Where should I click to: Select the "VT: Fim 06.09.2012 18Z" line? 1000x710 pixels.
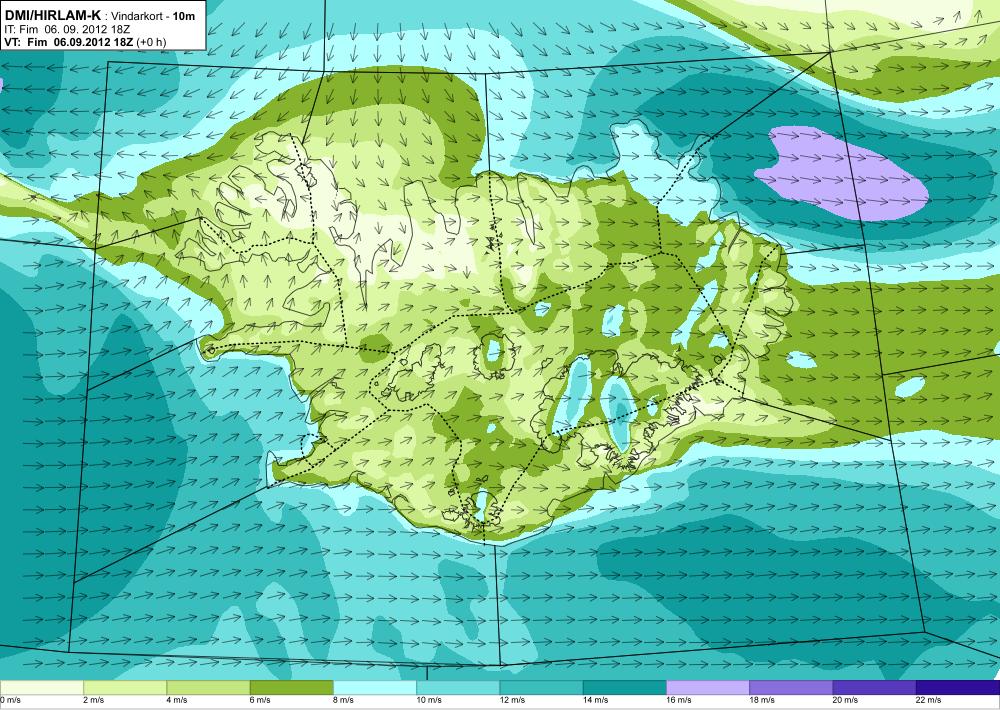coord(68,42)
